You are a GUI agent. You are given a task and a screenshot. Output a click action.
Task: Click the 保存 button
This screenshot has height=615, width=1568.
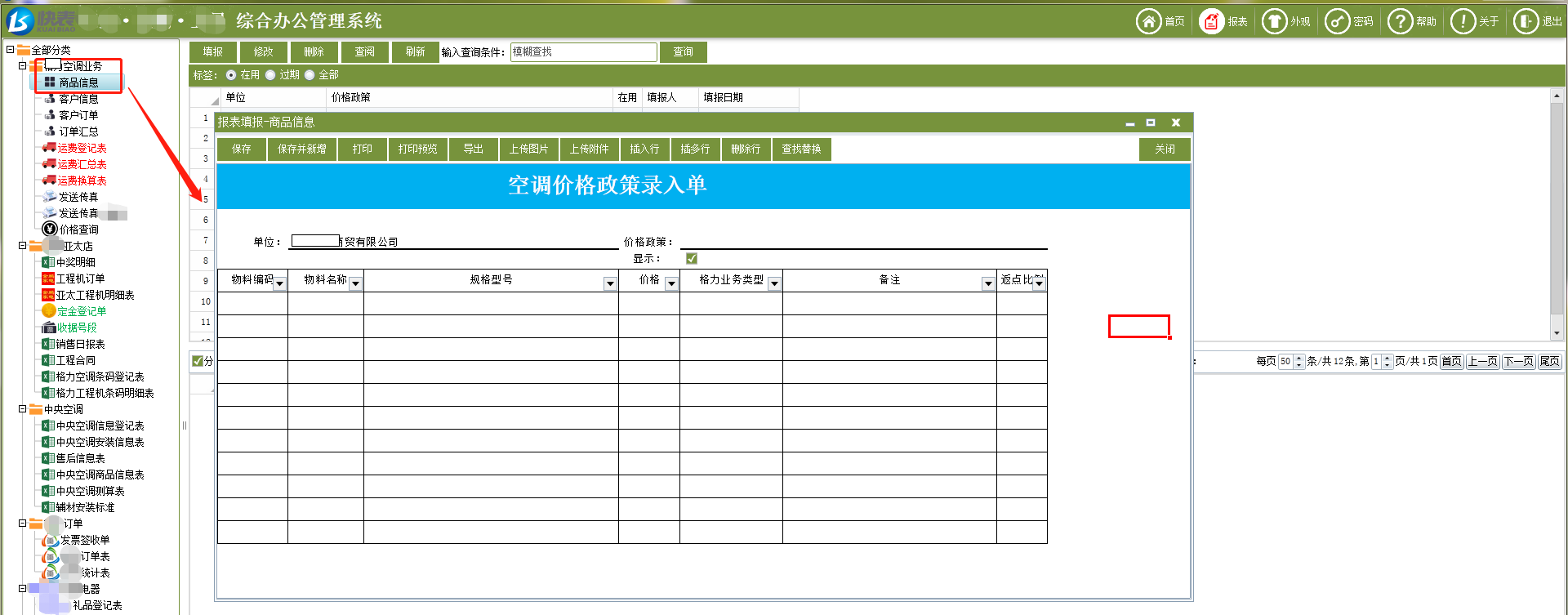coord(241,149)
